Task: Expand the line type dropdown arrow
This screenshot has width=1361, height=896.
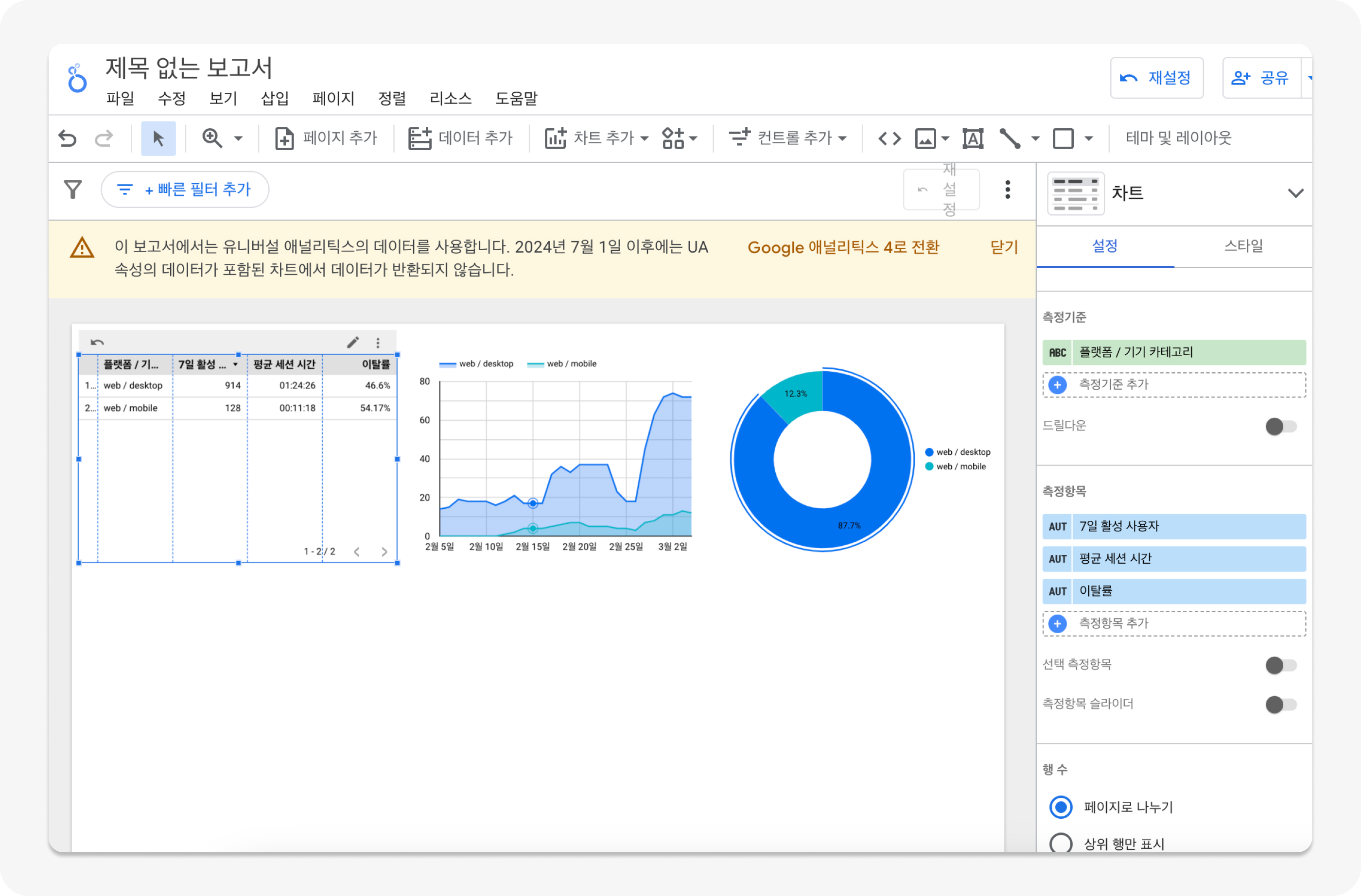Action: (1035, 139)
